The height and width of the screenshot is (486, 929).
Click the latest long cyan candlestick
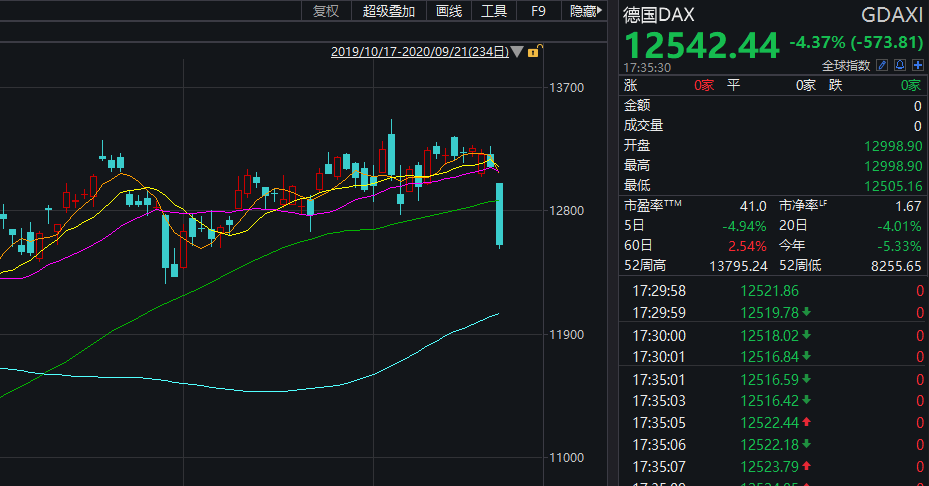[x=499, y=214]
